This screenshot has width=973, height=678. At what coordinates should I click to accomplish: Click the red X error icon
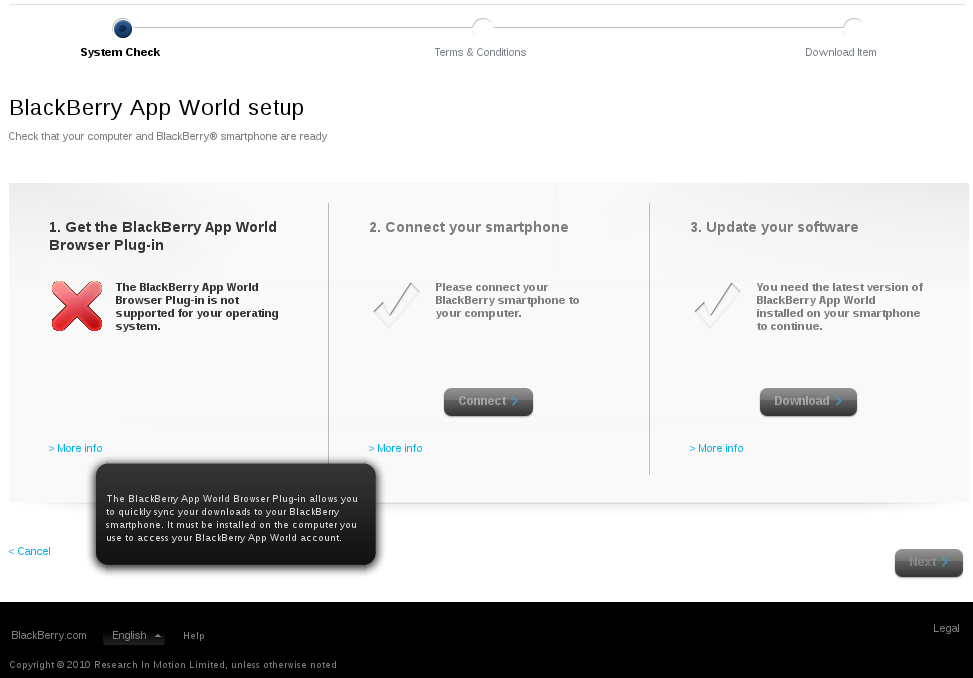[x=77, y=306]
